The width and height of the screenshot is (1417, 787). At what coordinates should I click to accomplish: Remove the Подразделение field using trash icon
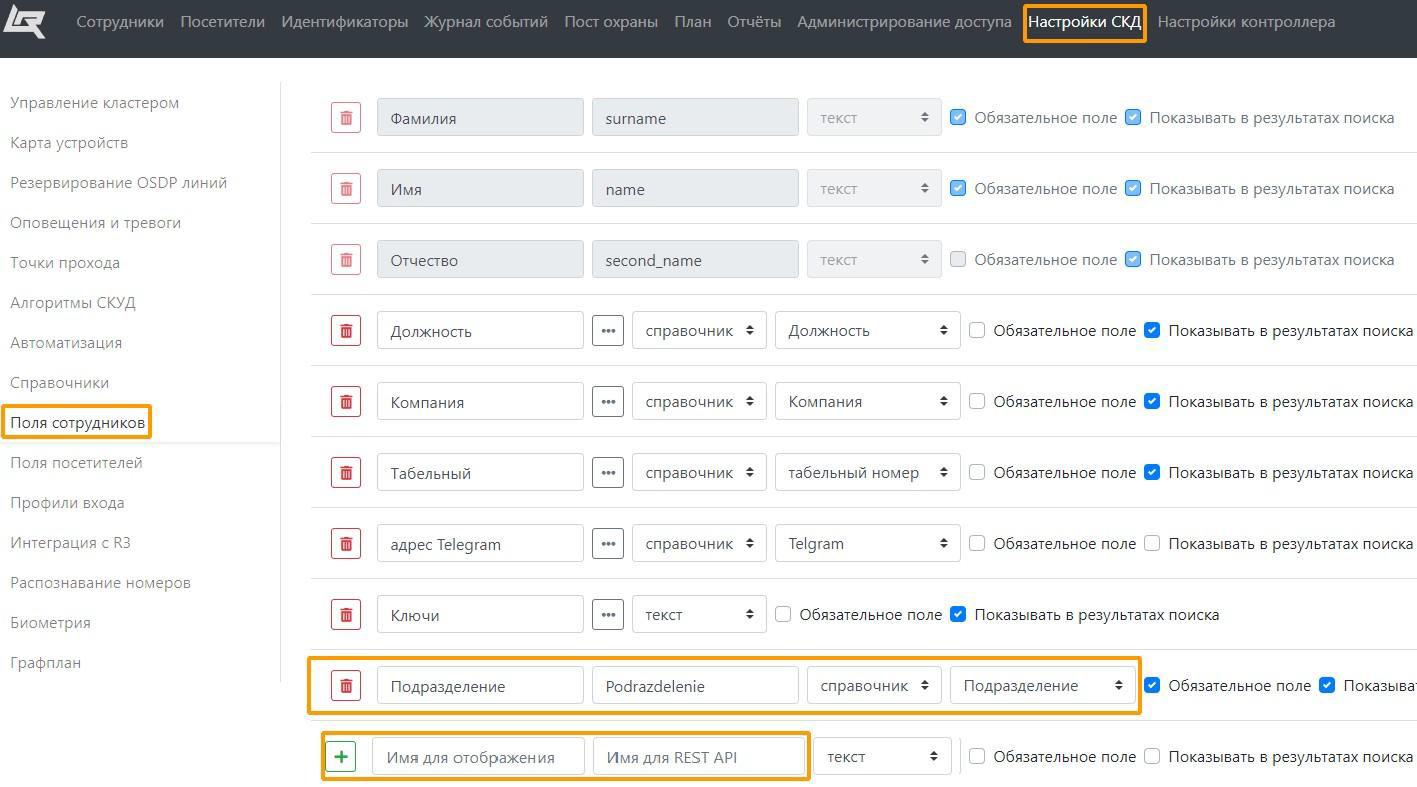[346, 686]
